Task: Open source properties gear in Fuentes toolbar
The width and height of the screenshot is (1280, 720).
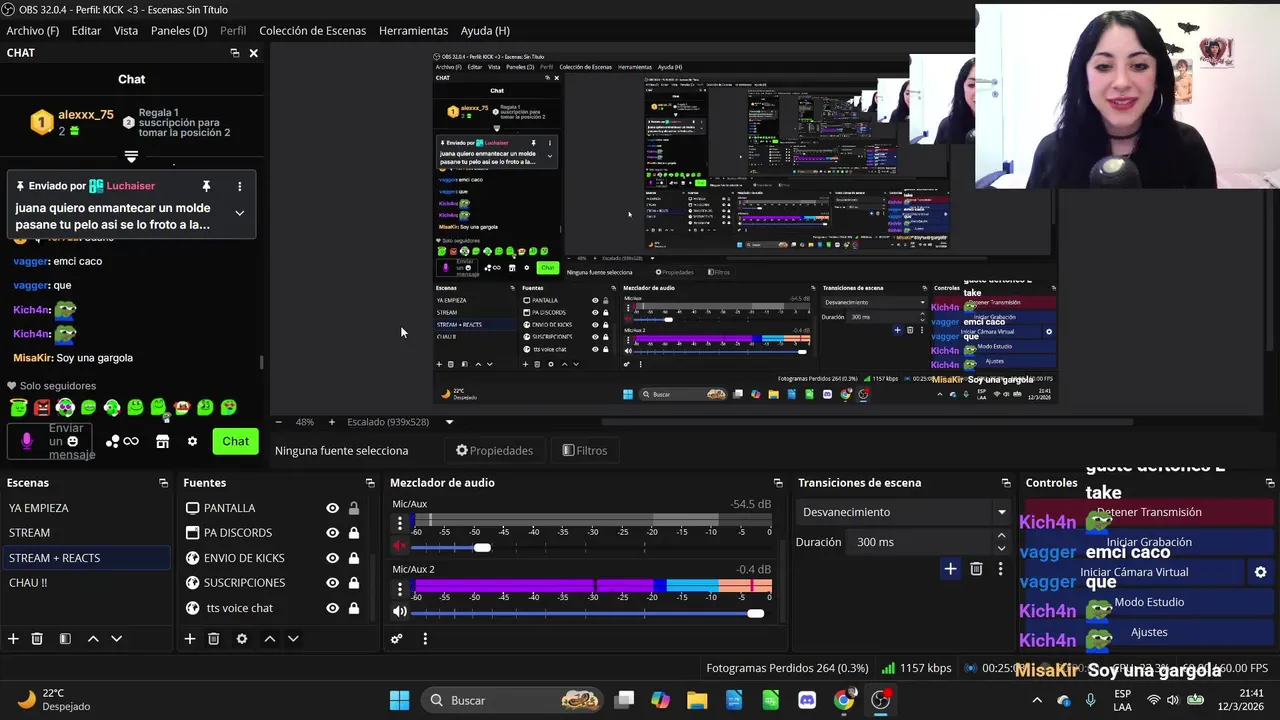Action: coord(241,638)
